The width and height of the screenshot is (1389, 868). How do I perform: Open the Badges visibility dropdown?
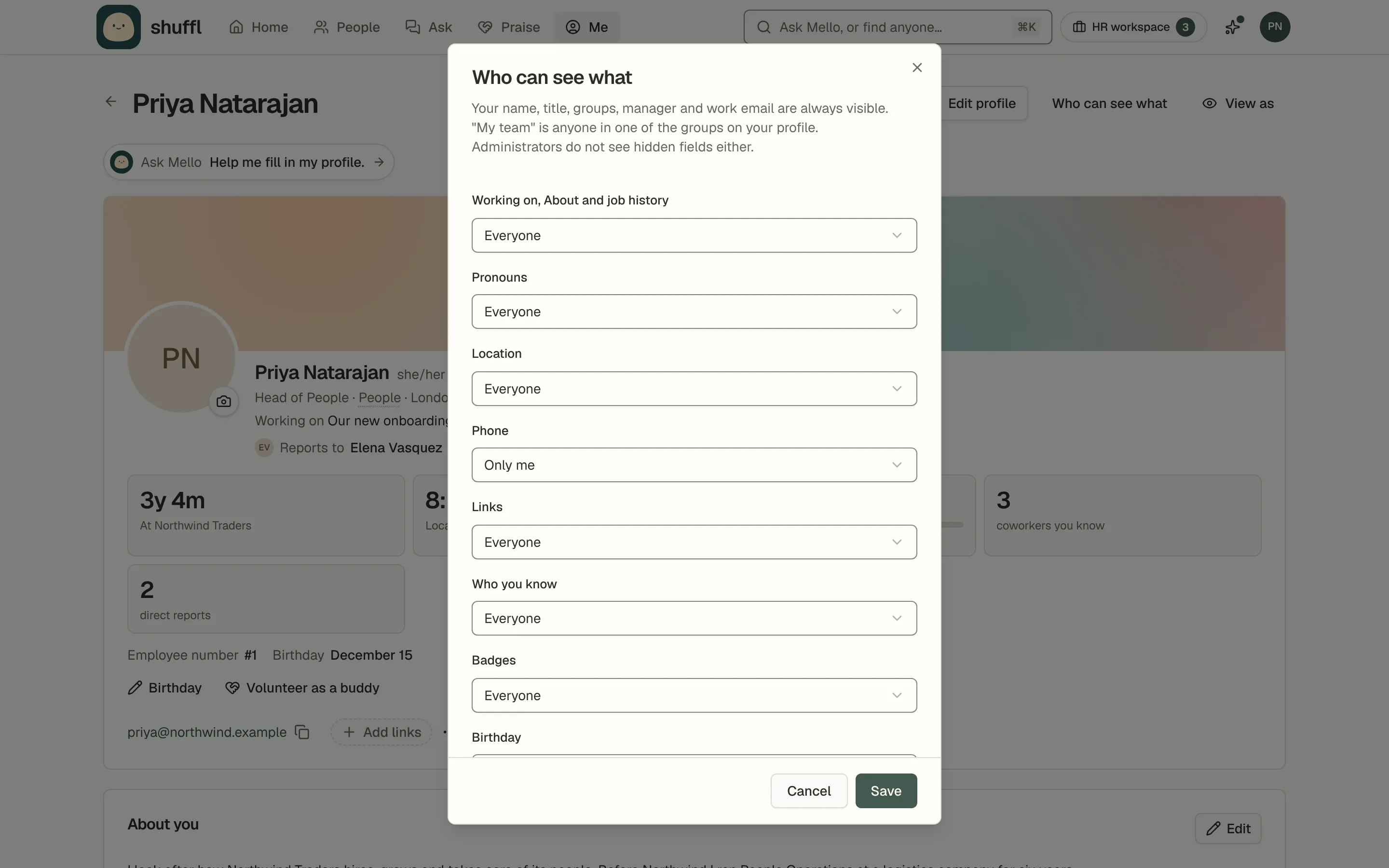(694, 695)
